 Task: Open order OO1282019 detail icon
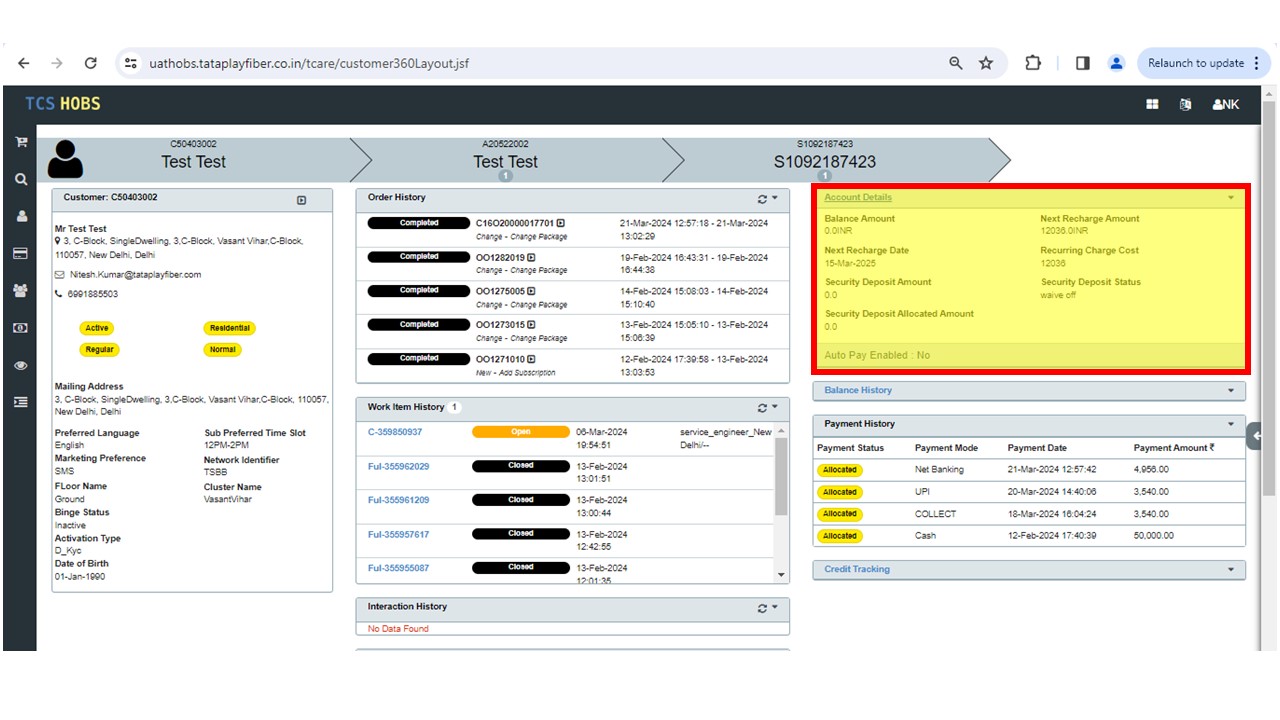(531, 257)
